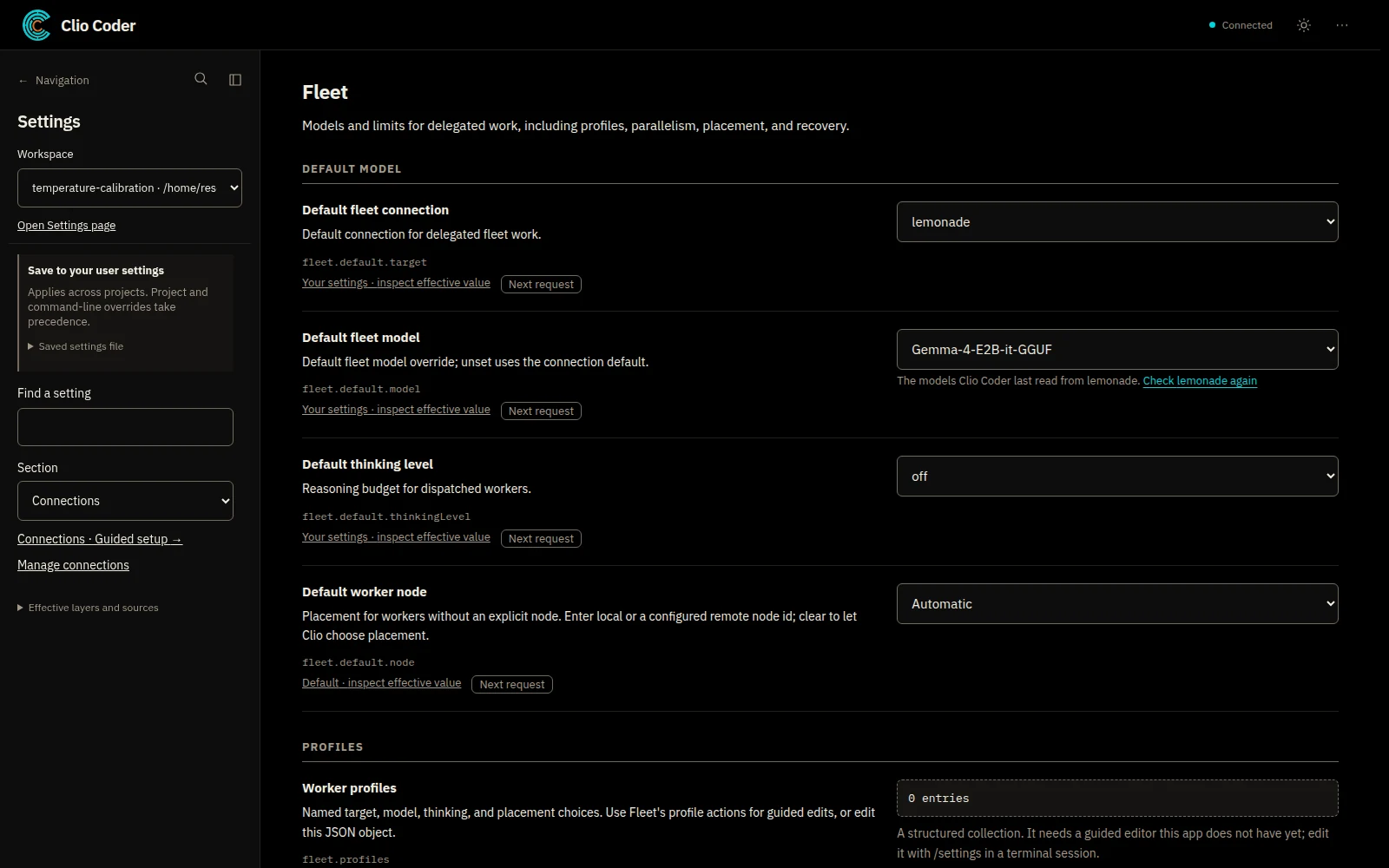Inspect effective value for fleet.default.target

pyautogui.click(x=396, y=283)
